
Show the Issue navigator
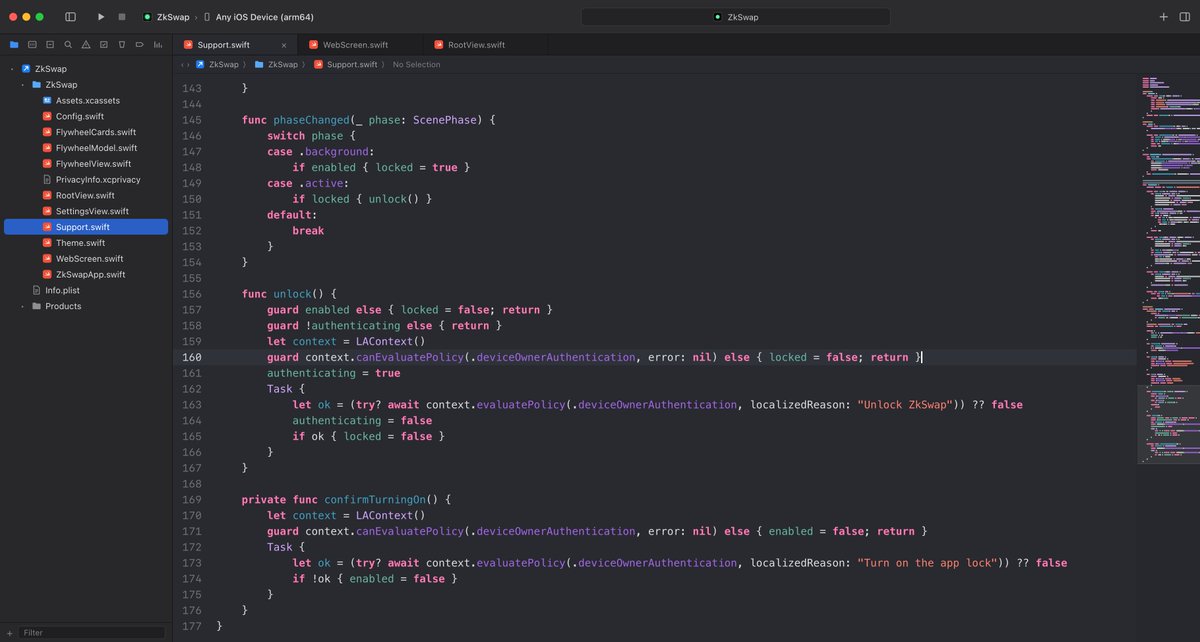tap(86, 44)
